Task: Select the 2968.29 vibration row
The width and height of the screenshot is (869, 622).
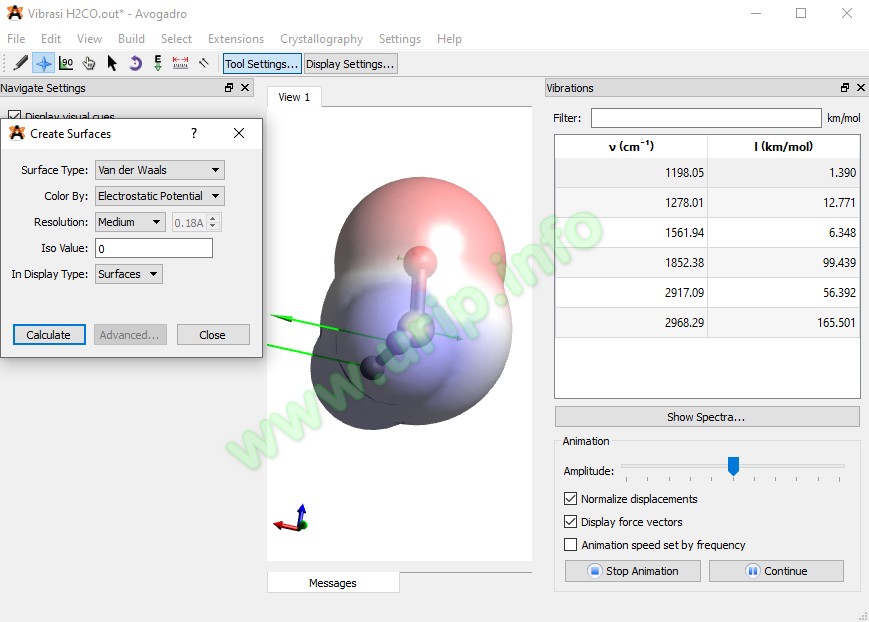Action: [x=707, y=322]
